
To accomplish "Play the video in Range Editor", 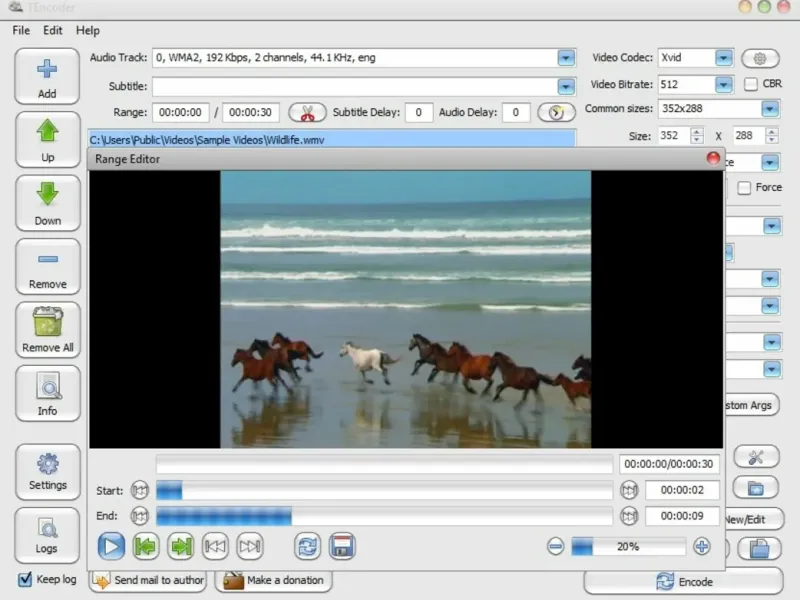I will [x=111, y=546].
